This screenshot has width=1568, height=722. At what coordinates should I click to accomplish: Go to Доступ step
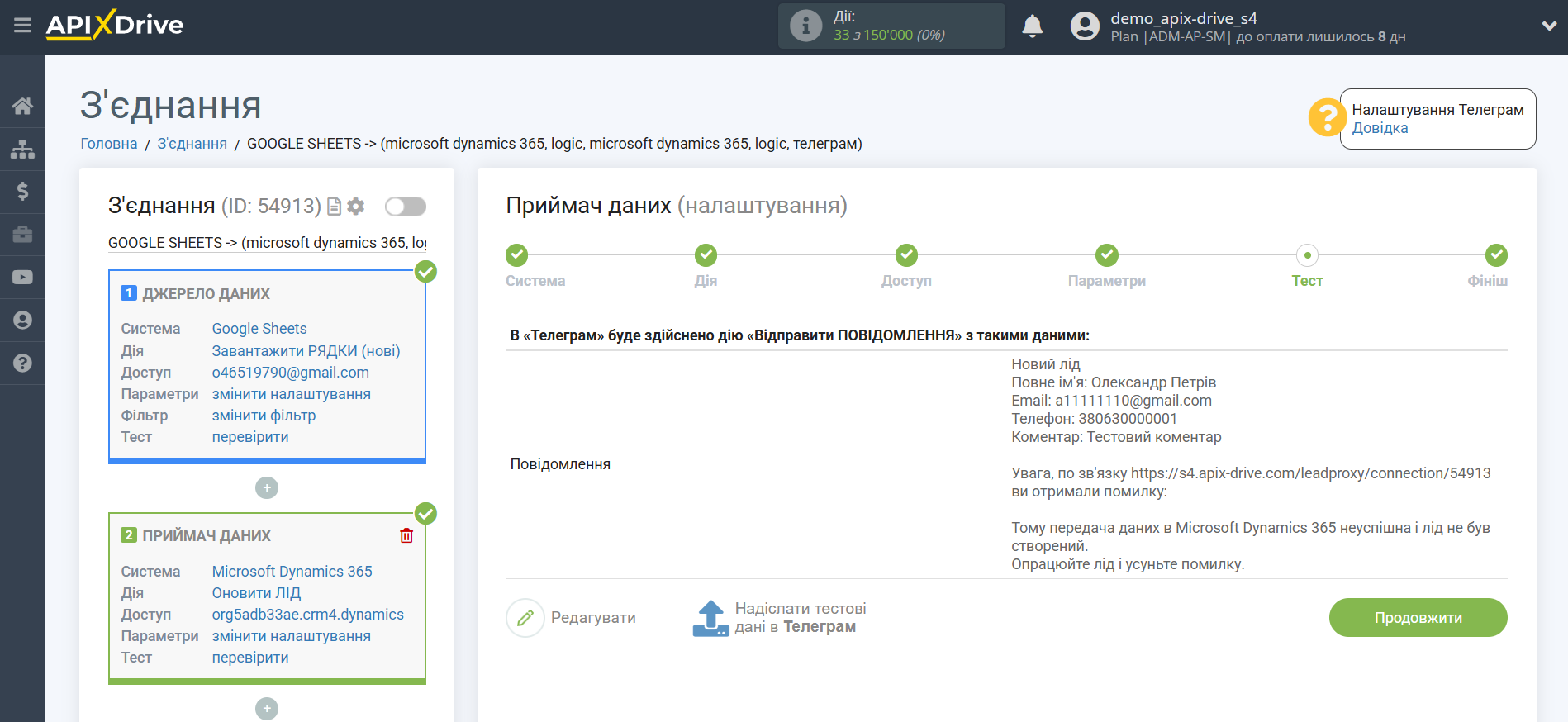pos(906,255)
